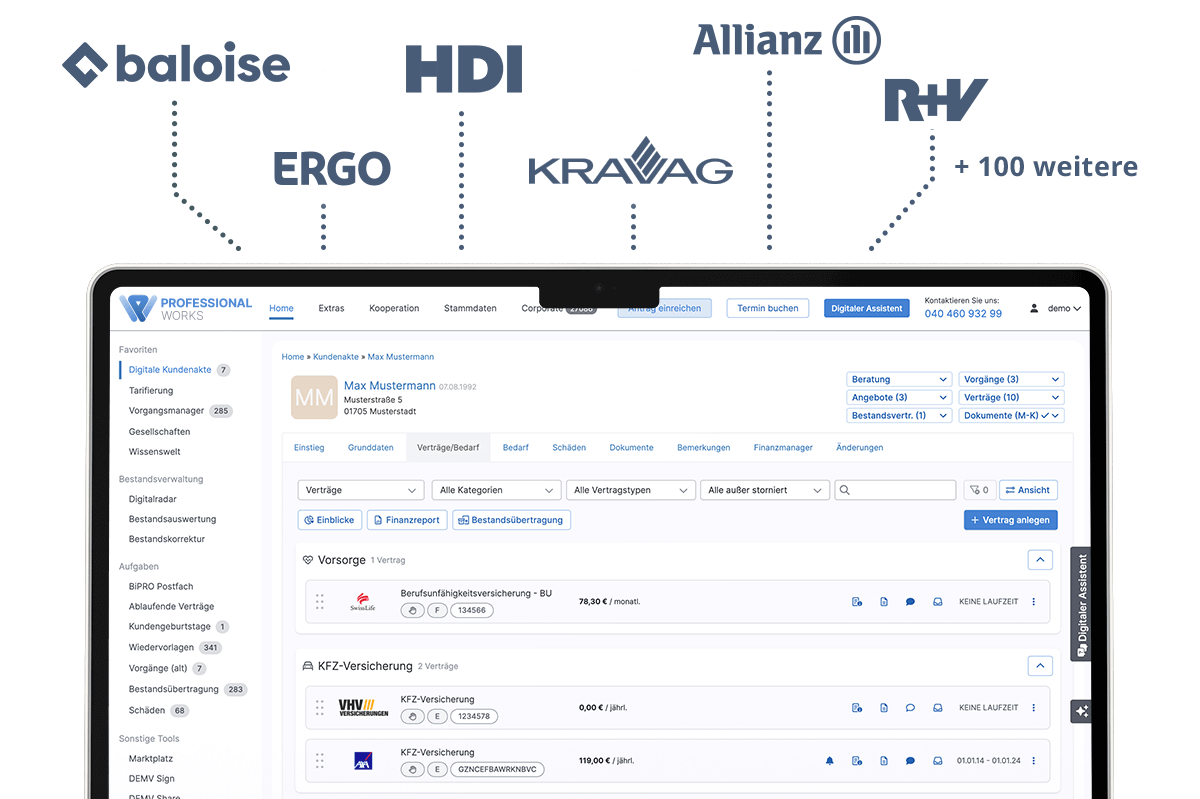Image resolution: width=1200 pixels, height=799 pixels.
Task: Click the Vertrag anlegen button
Action: point(1010,520)
